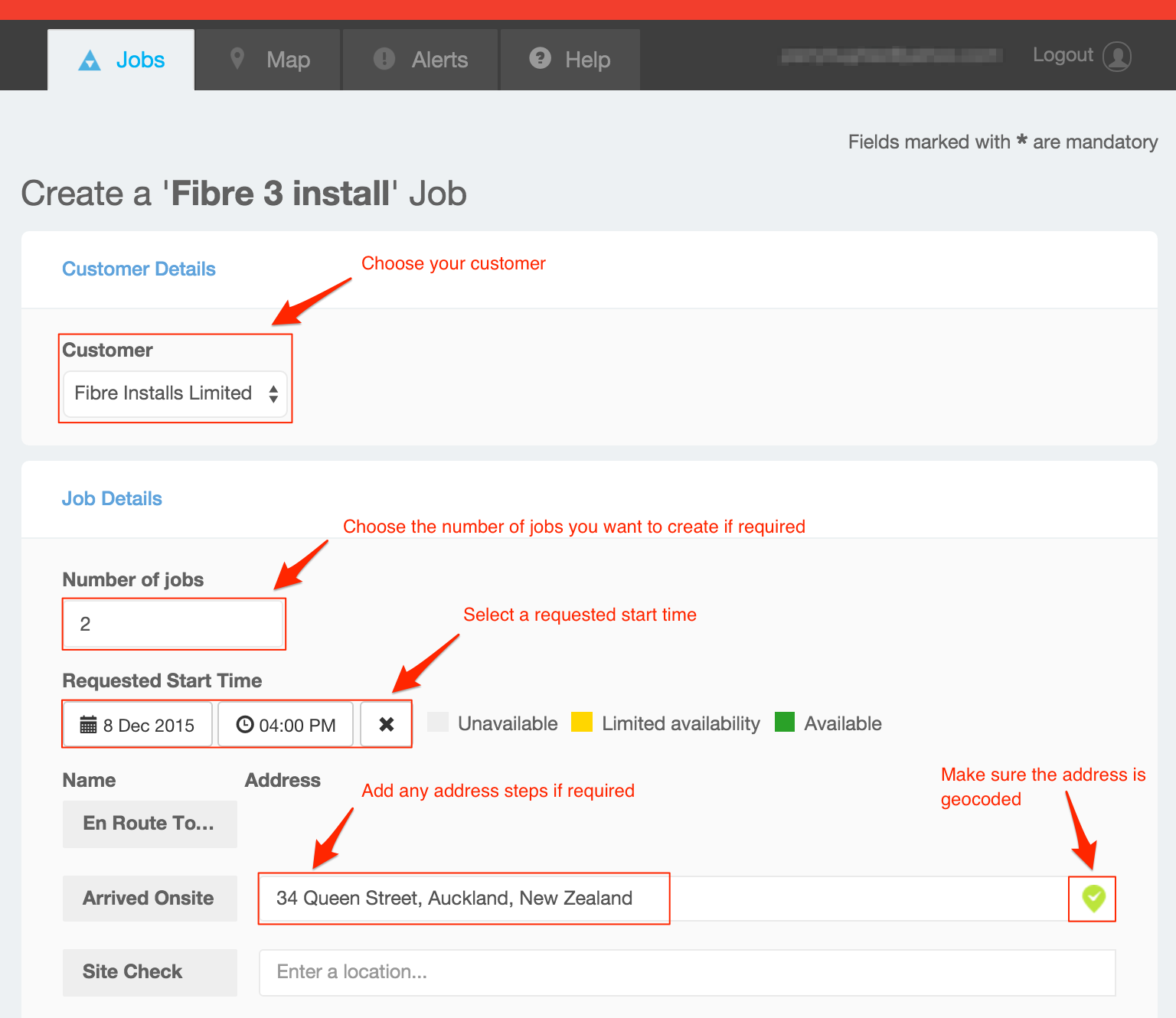Viewport: 1176px width, 1018px height.
Task: Click the Job Details section heading
Action: (x=112, y=498)
